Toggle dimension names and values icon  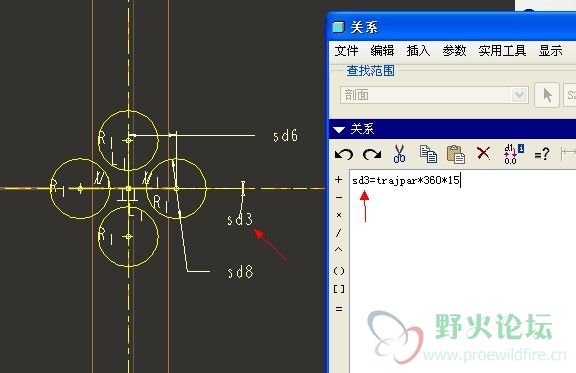[x=514, y=154]
